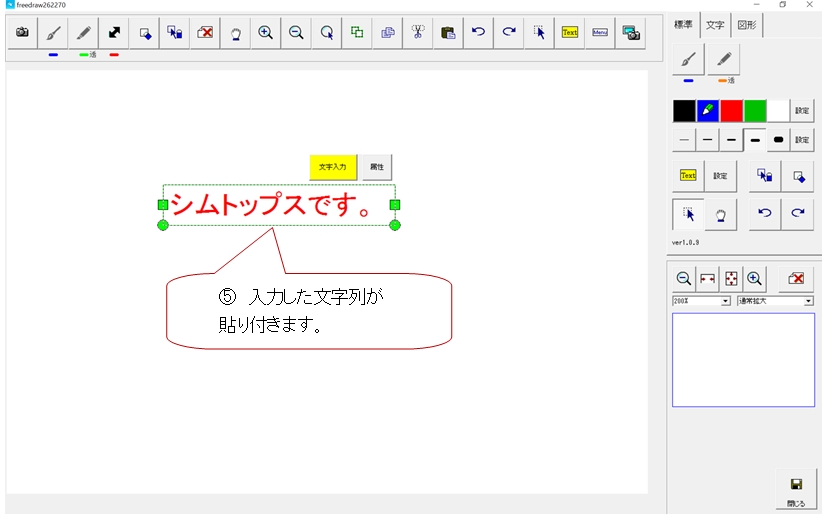Switch to the 標準 tab
The width and height of the screenshot is (830, 519).
[683, 24]
